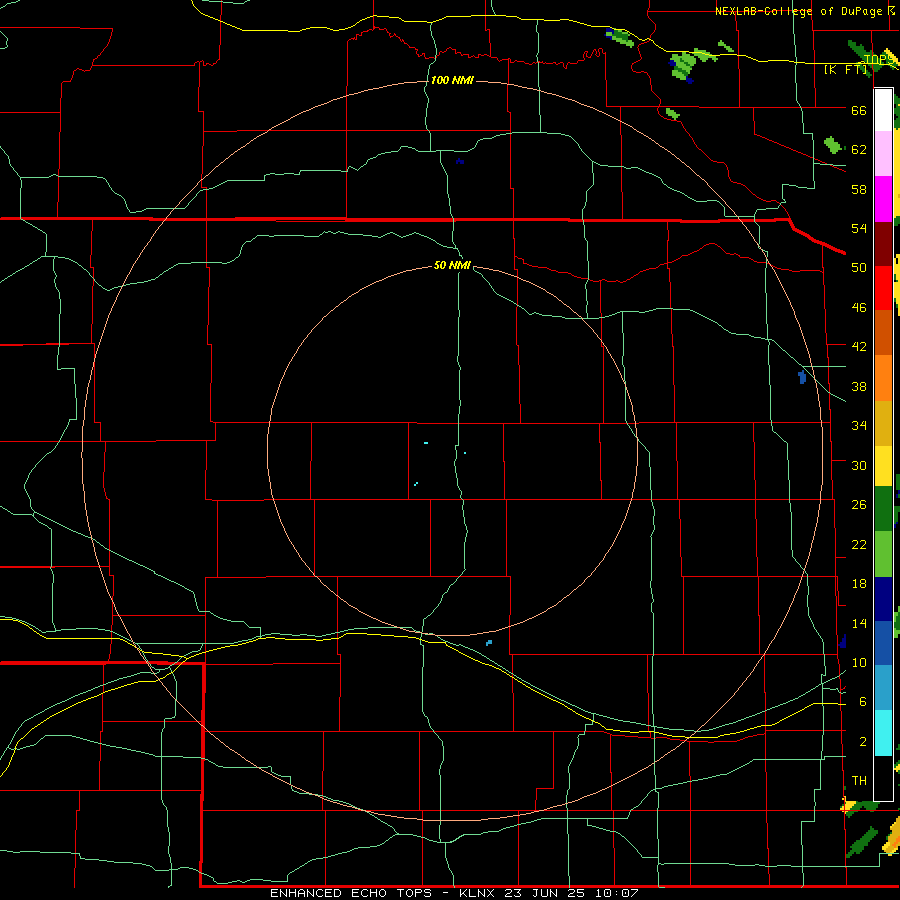The width and height of the screenshot is (900, 900).
Task: Click the 50 legend scale label
Action: 859,268
